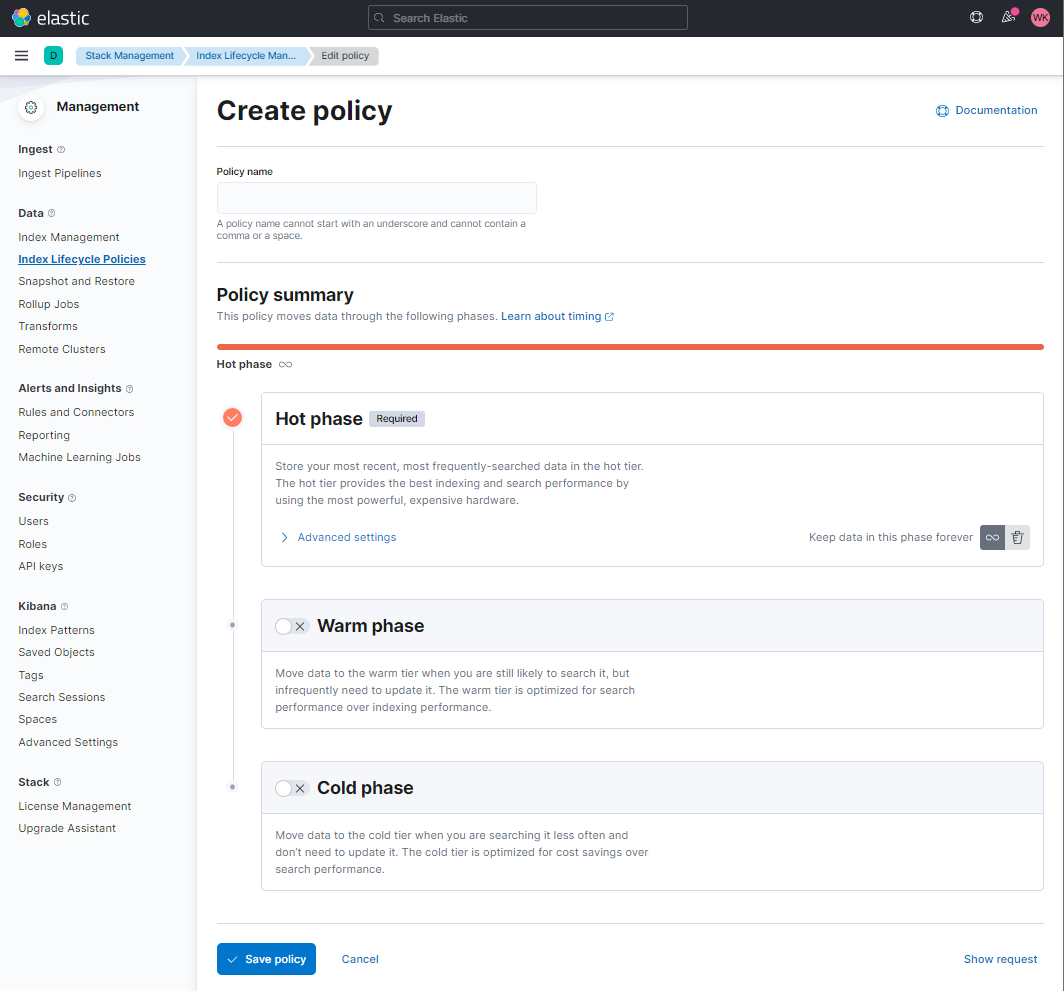
Task: Click the trash icon in Hot phase
Action: coord(1017,538)
